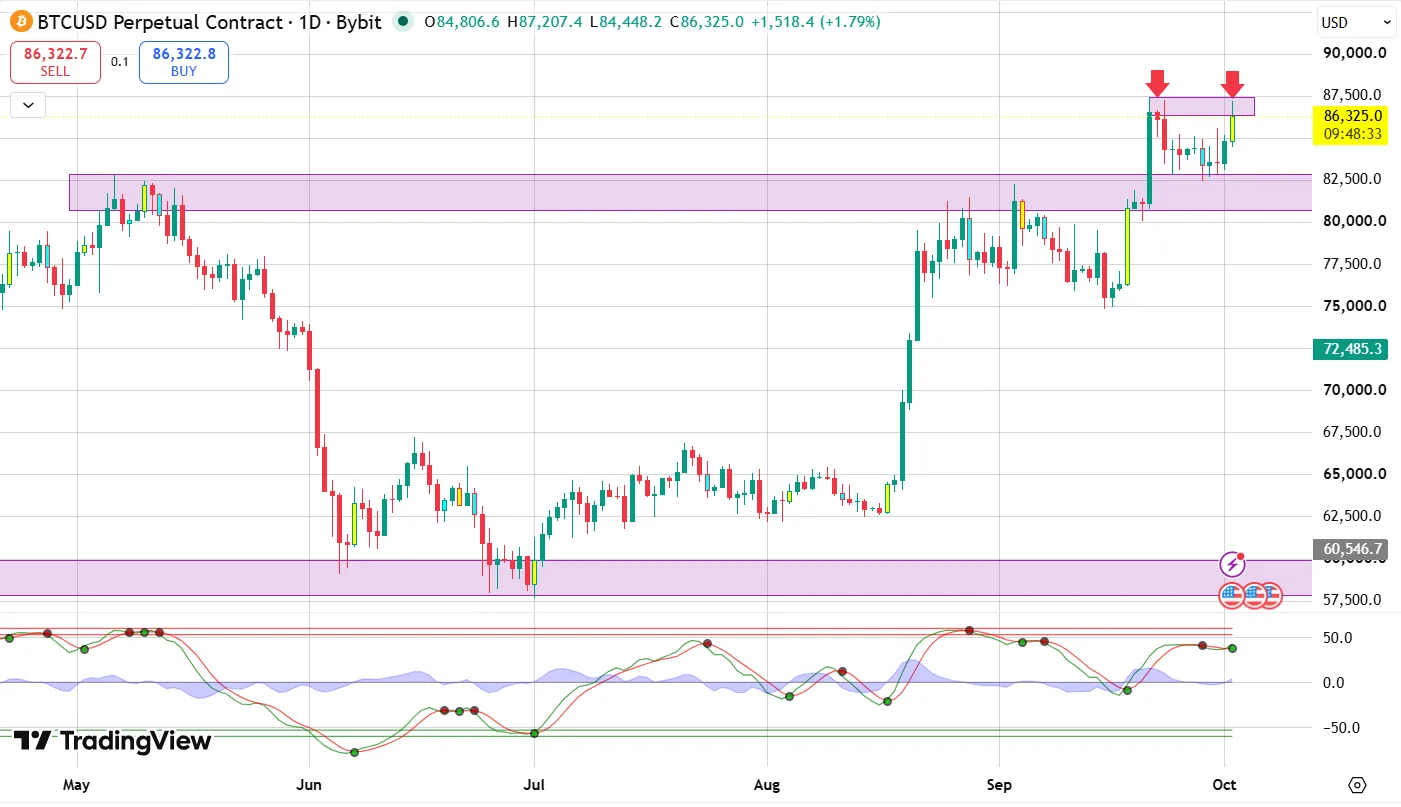1401x807 pixels.
Task: Click the Bitcoin symbol logo icon
Action: [21, 22]
